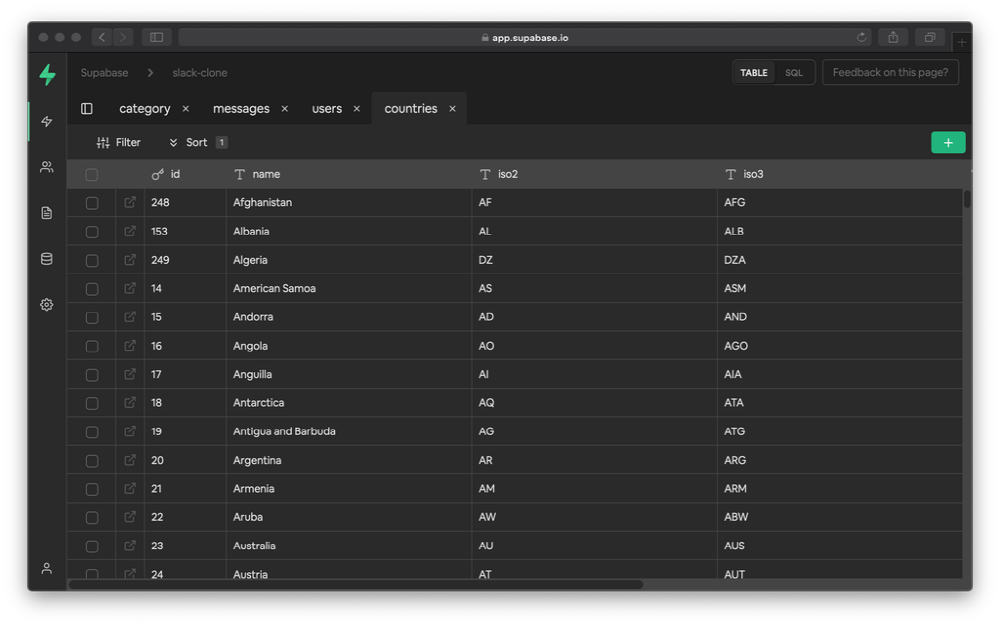Image resolution: width=1000 pixels, height=625 pixels.
Task: Expand the Argentina row with its open icon
Action: (130, 460)
